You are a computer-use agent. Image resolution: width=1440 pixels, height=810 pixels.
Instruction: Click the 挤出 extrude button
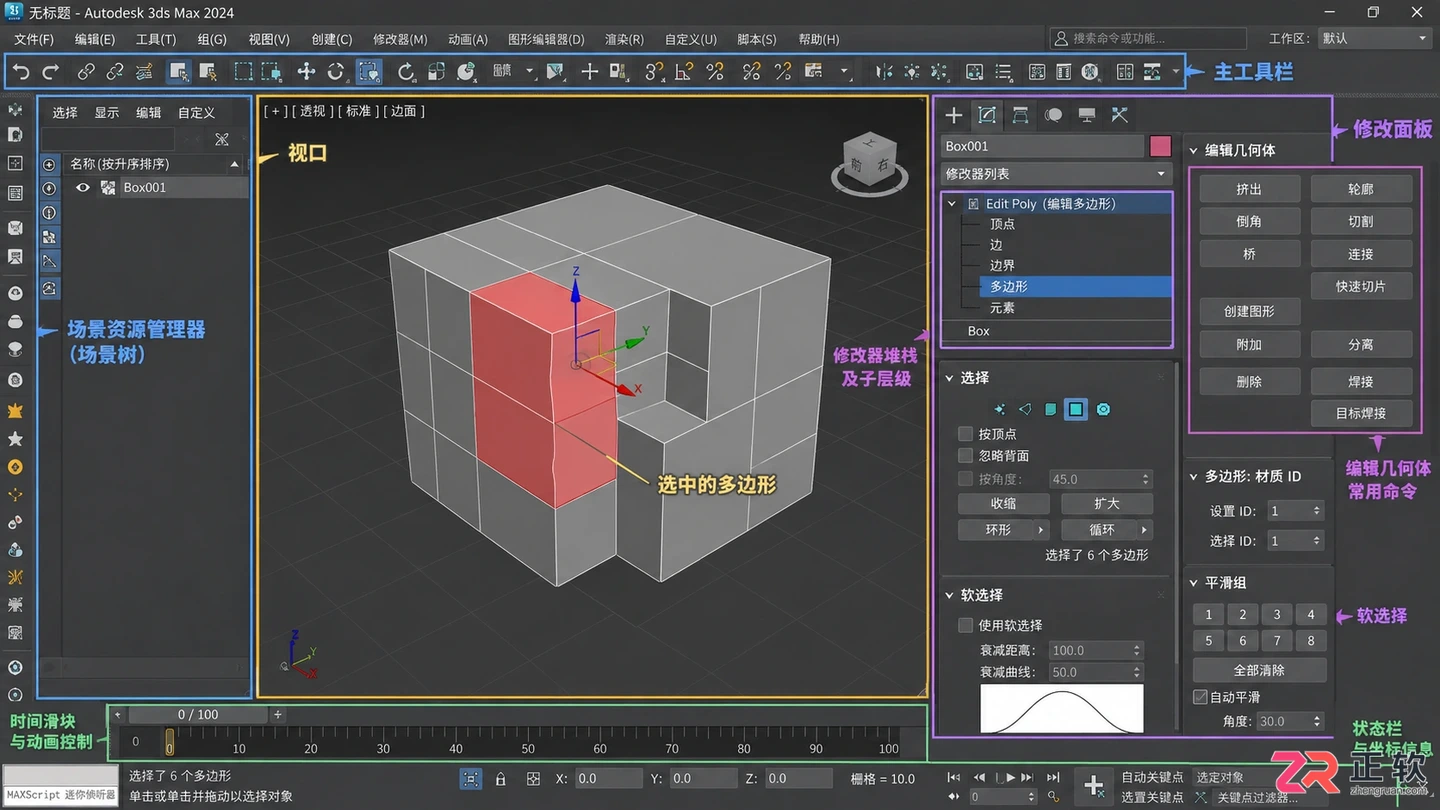pyautogui.click(x=1249, y=189)
